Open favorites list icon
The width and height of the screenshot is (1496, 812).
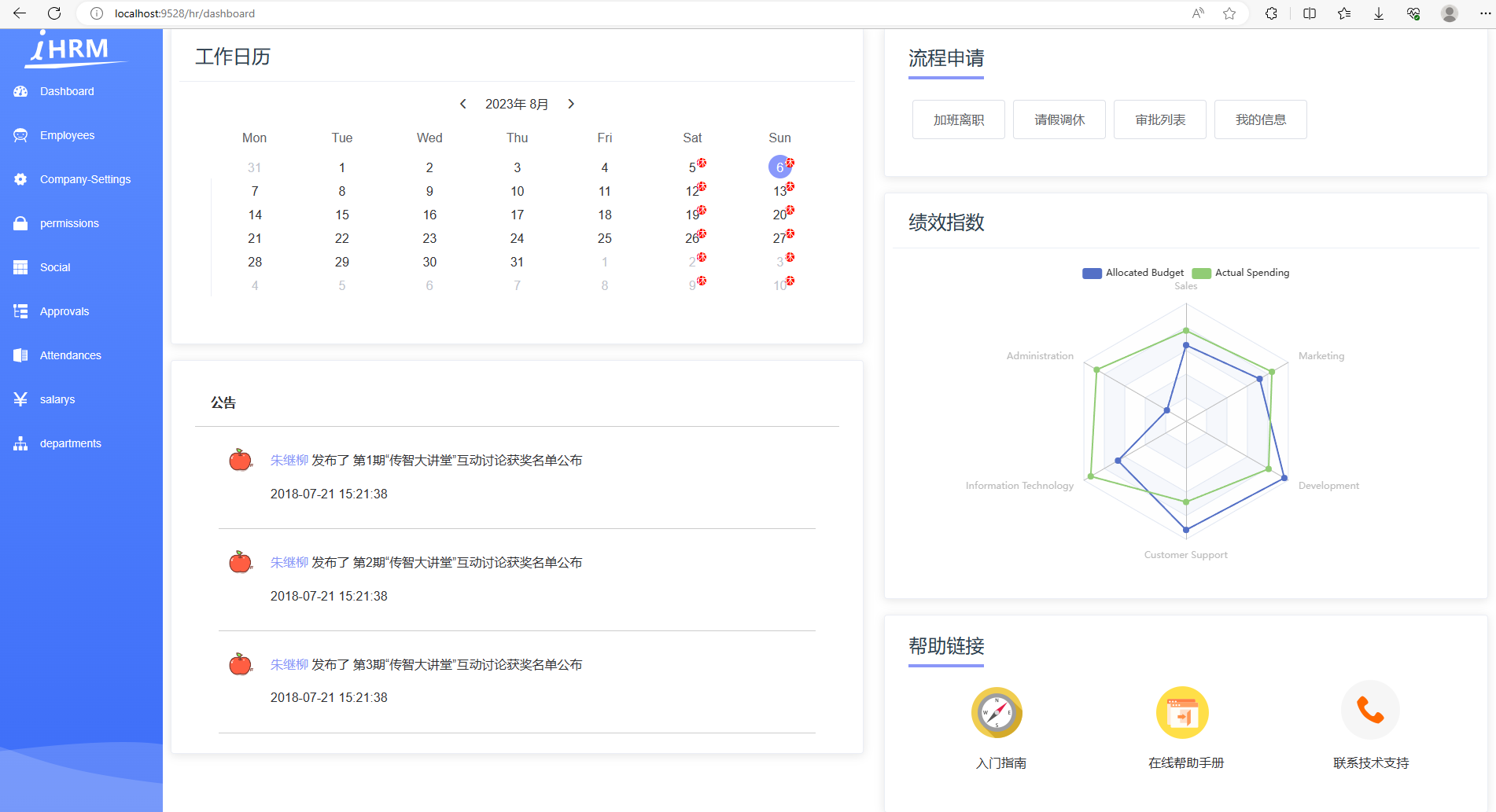tap(1344, 13)
